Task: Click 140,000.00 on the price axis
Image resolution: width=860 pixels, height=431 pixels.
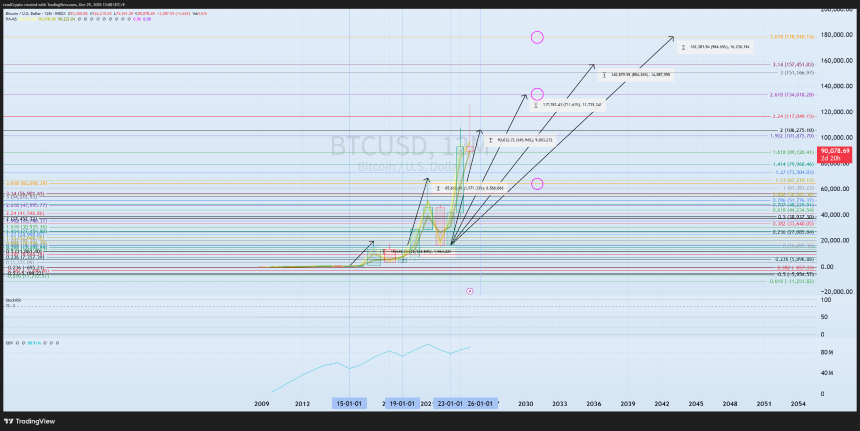Action: (x=836, y=86)
